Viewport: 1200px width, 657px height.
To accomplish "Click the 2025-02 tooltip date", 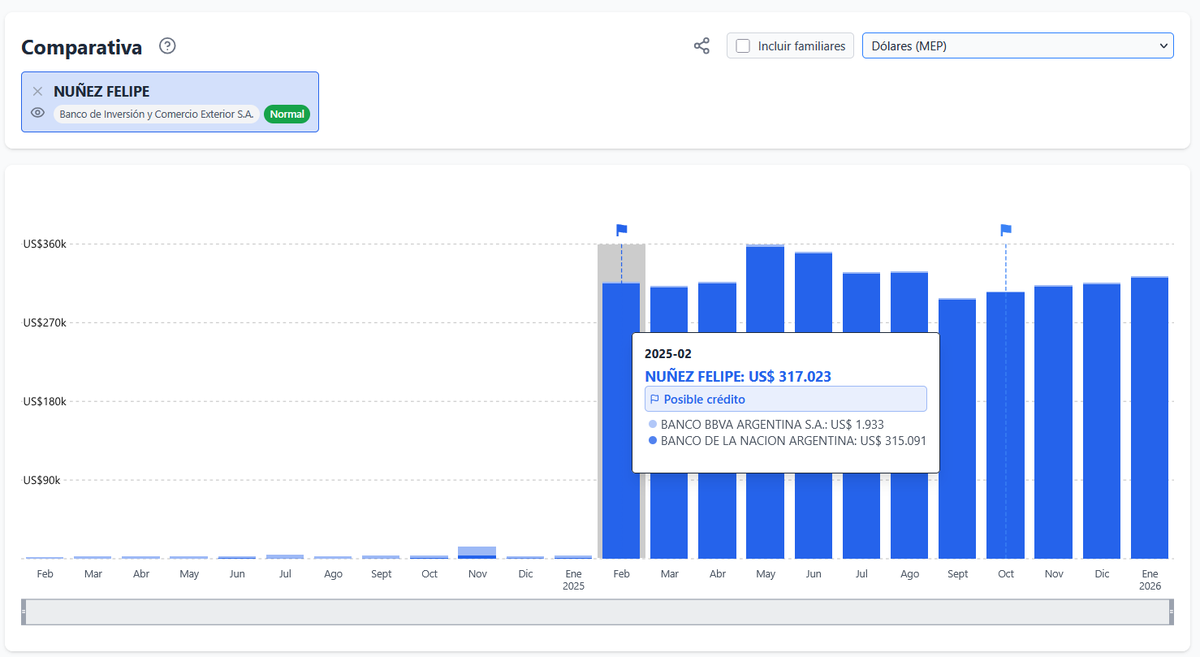I will 668,354.
